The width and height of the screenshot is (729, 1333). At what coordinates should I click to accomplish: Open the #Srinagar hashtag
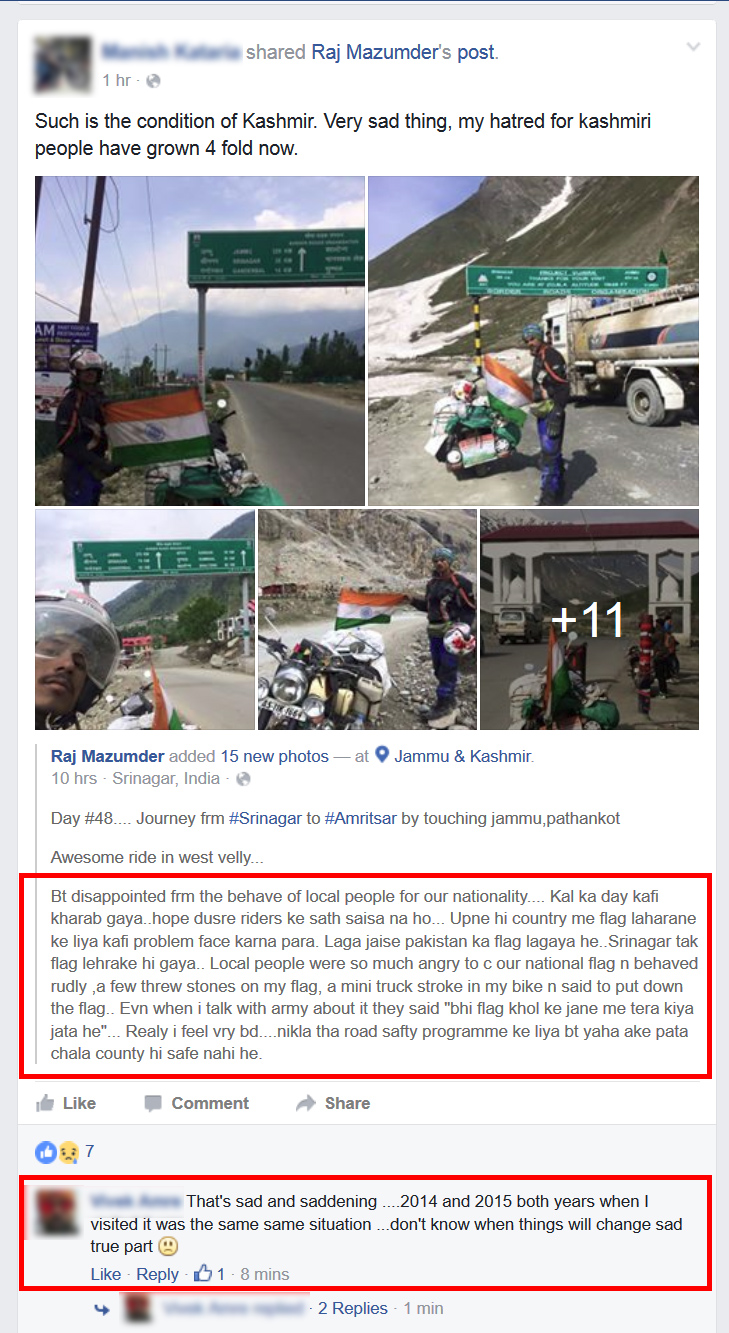coord(265,818)
